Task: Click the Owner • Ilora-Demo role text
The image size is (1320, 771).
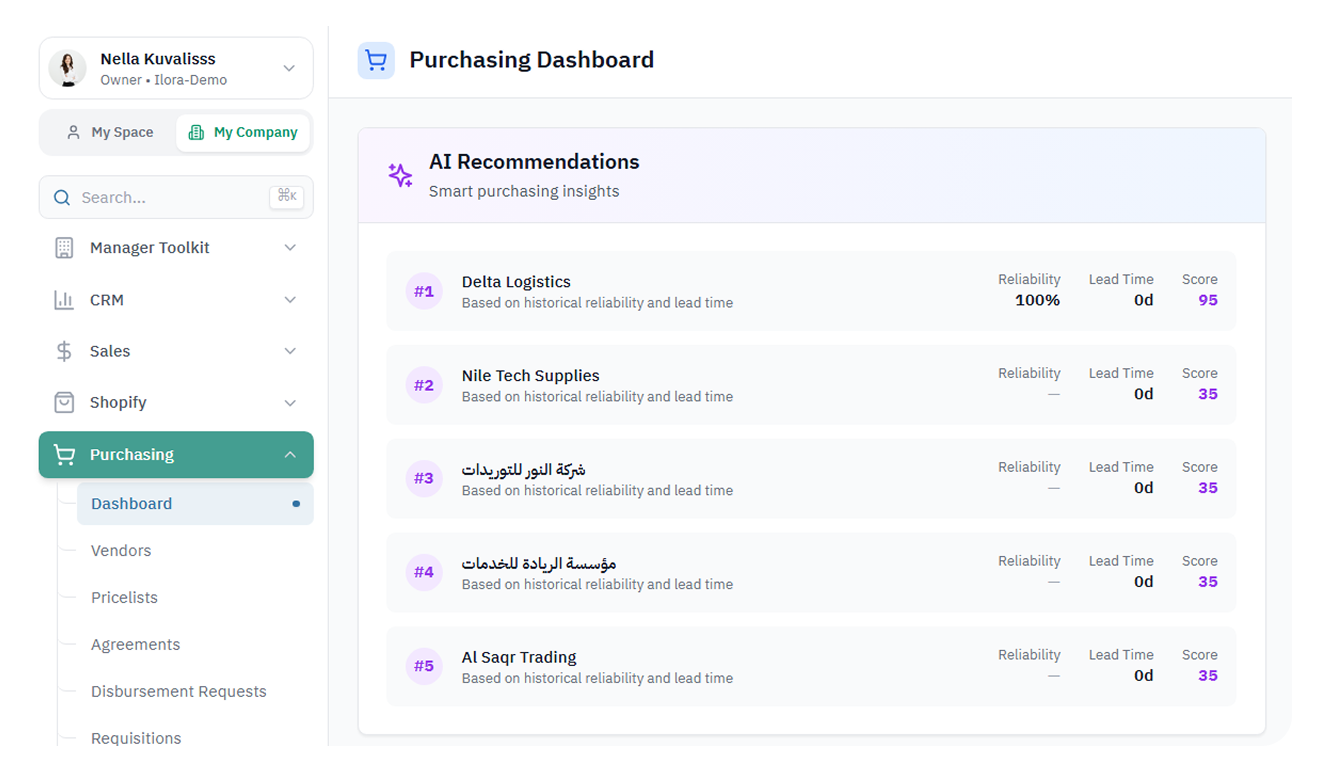Action: point(164,80)
